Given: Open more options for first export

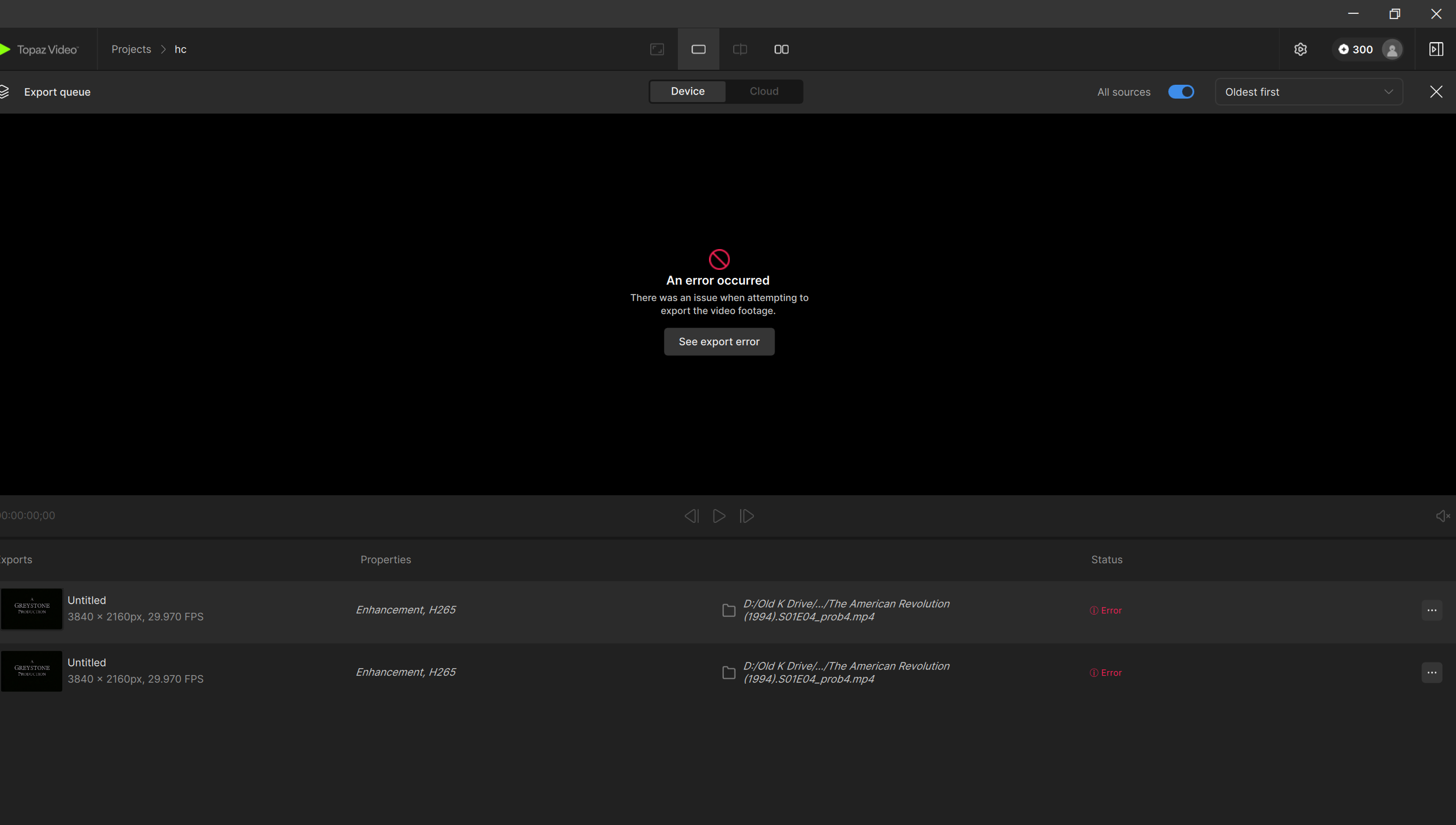Looking at the screenshot, I should (1431, 610).
